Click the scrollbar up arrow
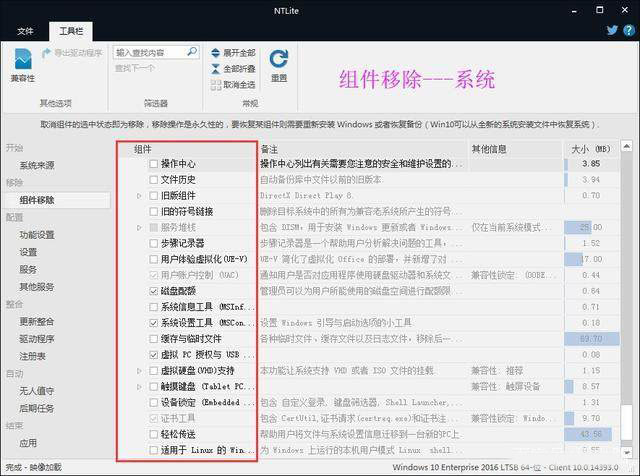 627,146
